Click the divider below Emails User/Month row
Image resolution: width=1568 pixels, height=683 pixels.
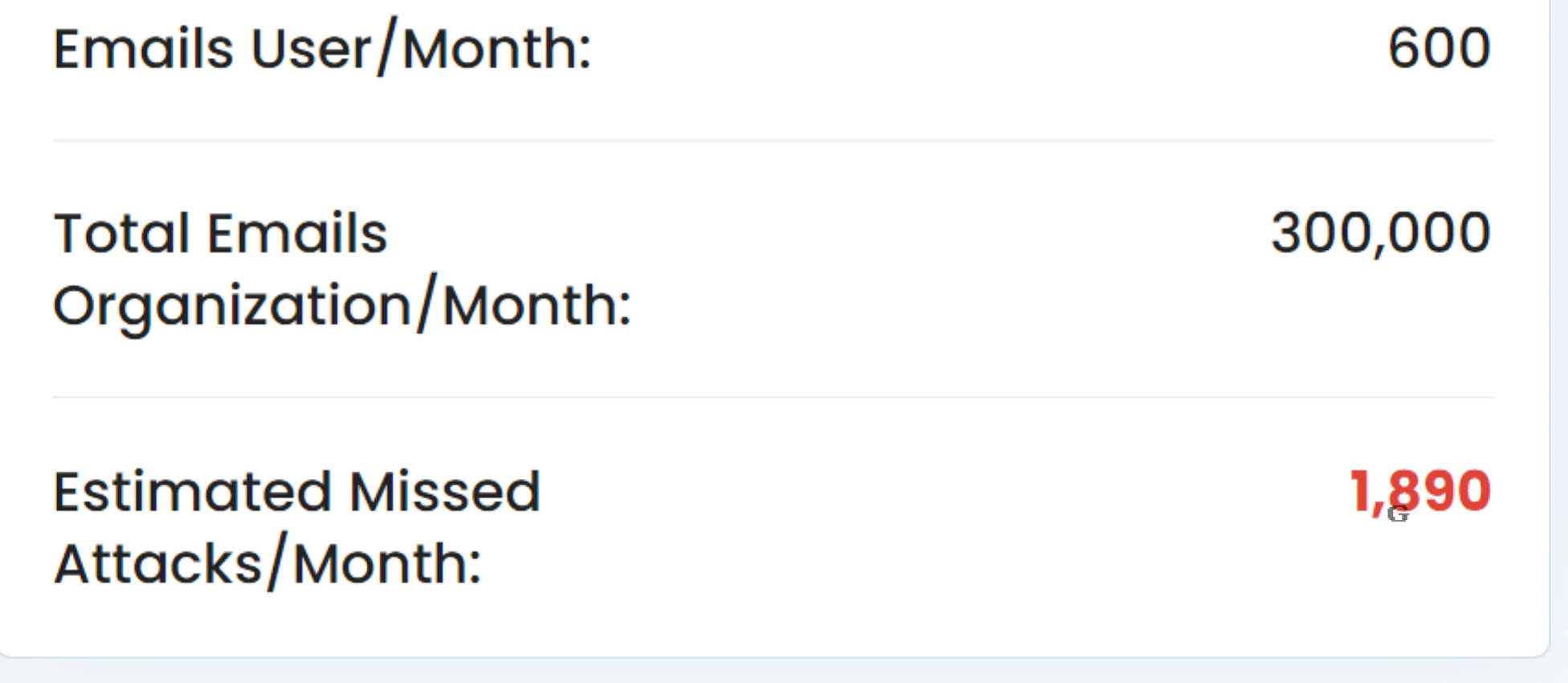[773, 141]
